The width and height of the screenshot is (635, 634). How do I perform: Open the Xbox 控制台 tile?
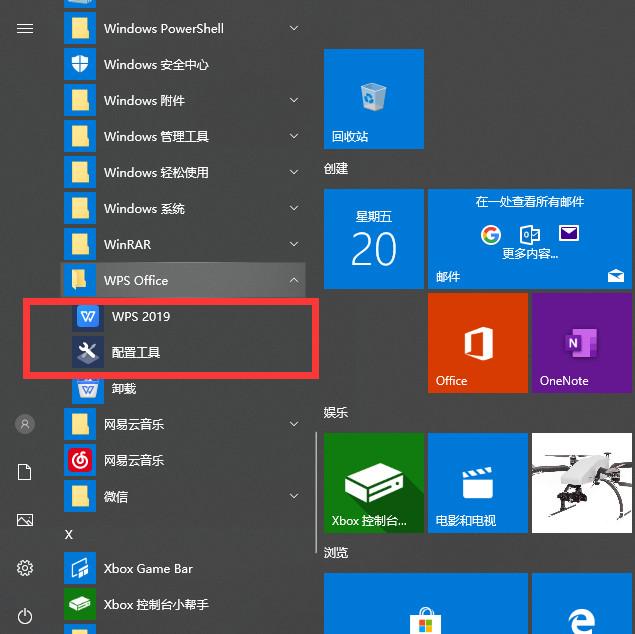tap(374, 483)
